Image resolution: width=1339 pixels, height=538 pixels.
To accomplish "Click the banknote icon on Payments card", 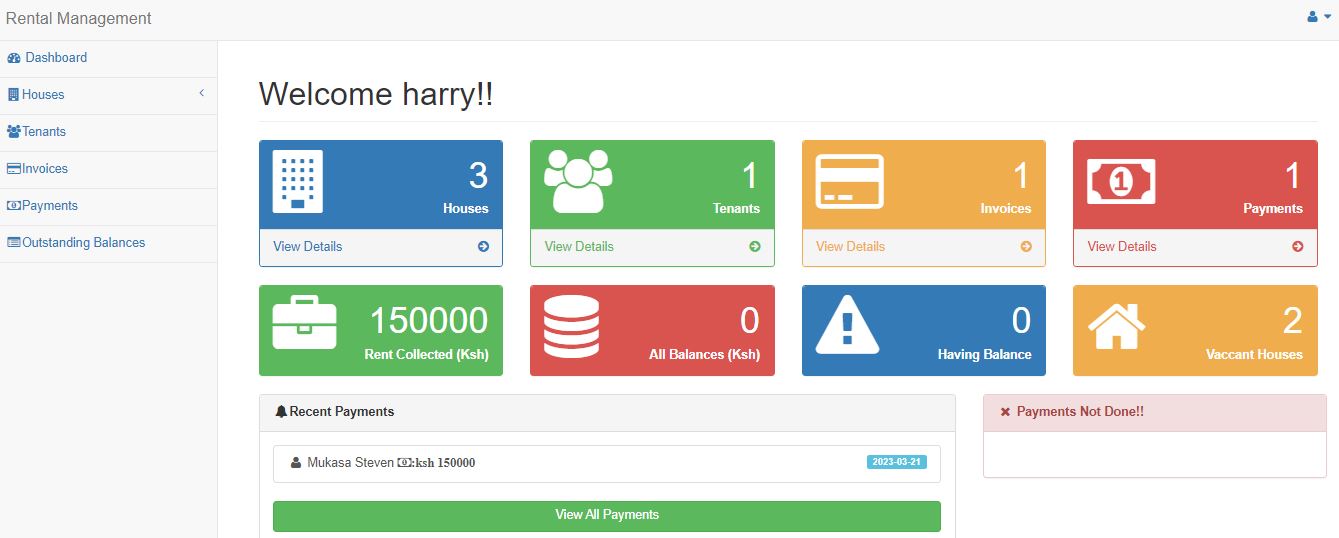I will point(1121,181).
